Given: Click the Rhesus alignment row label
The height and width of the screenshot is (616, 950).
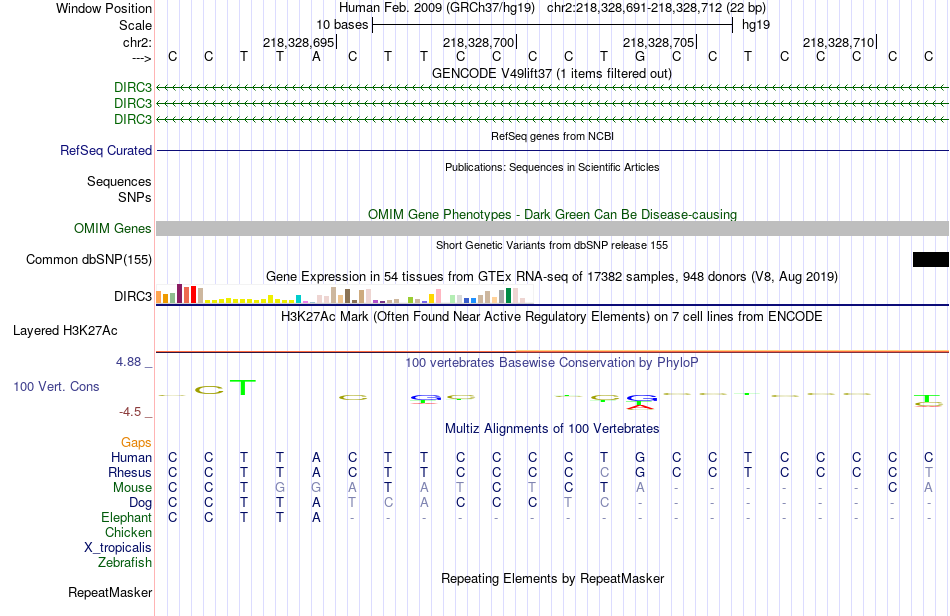Looking at the screenshot, I should point(130,472).
